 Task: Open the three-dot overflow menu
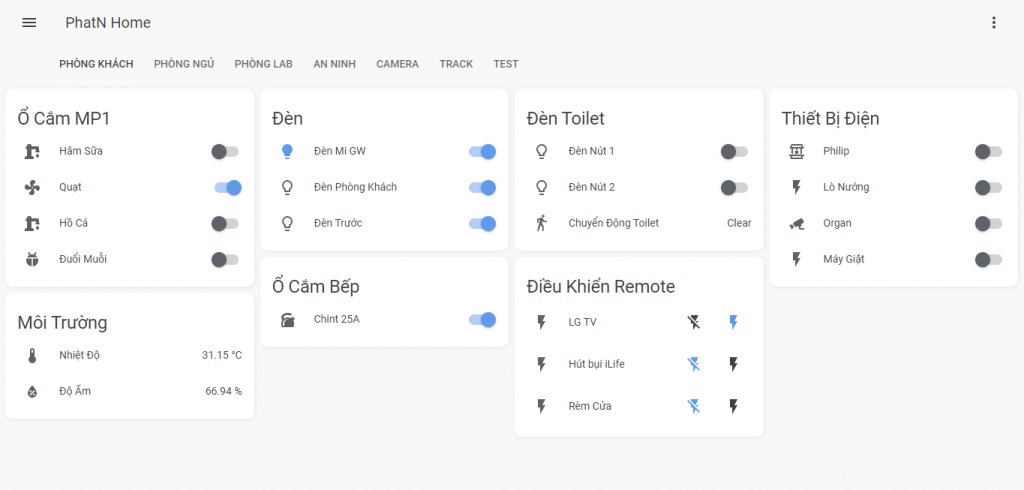[x=994, y=23]
